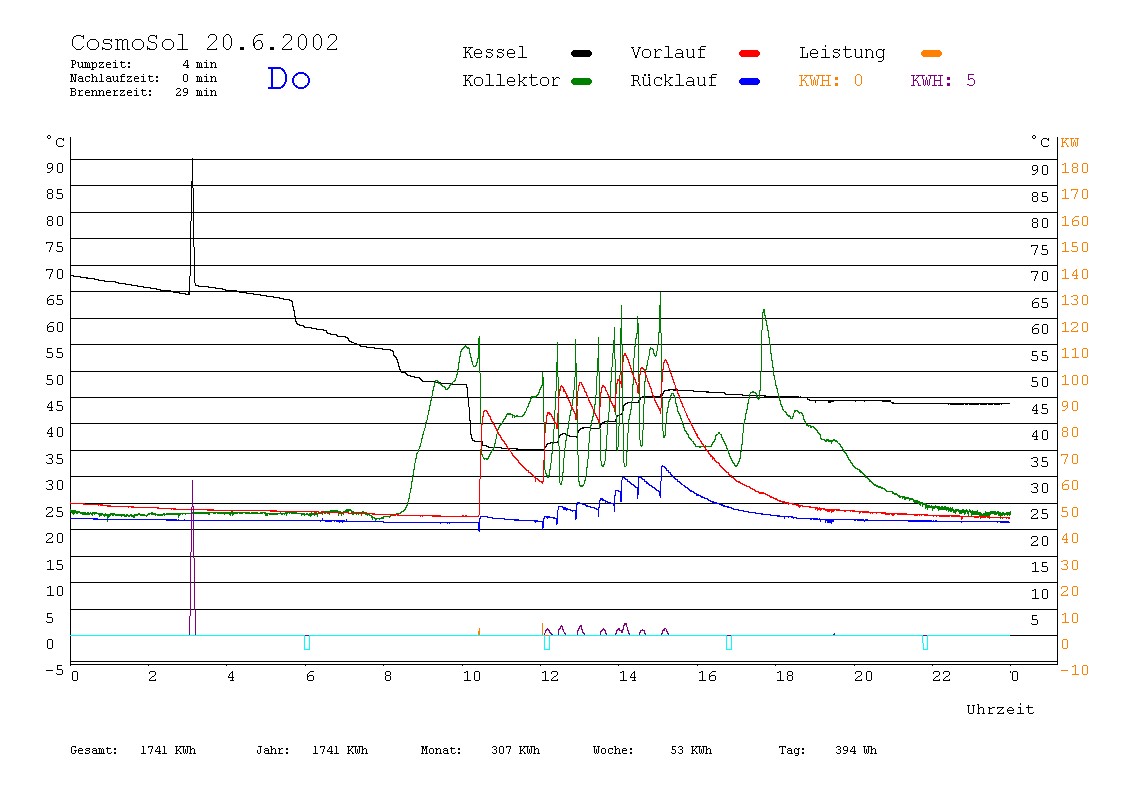Select the cyan marker between hours 16 and 18
Viewport: 1148px width, 812px height.
pos(728,642)
